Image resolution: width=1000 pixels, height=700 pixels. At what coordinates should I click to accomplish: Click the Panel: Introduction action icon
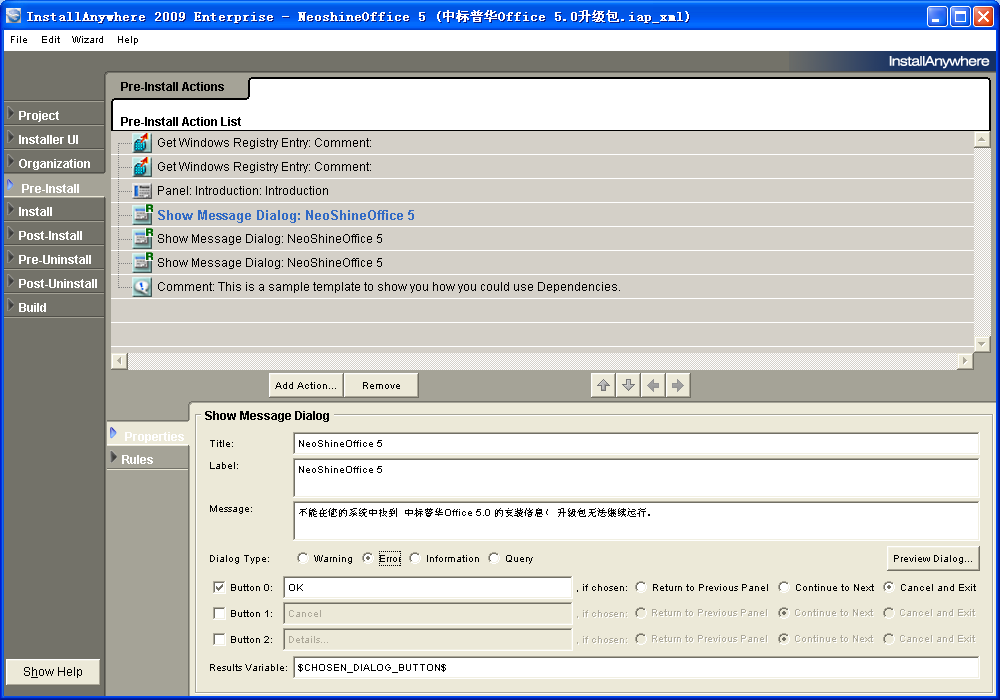(x=142, y=191)
